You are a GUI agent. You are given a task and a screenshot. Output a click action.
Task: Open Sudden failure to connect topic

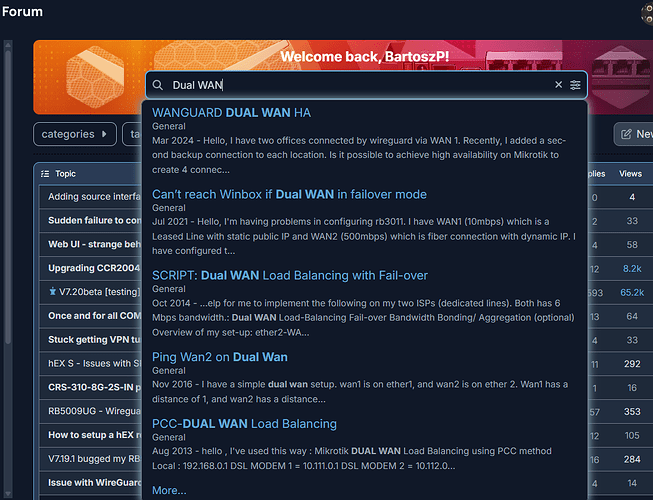click(95, 220)
